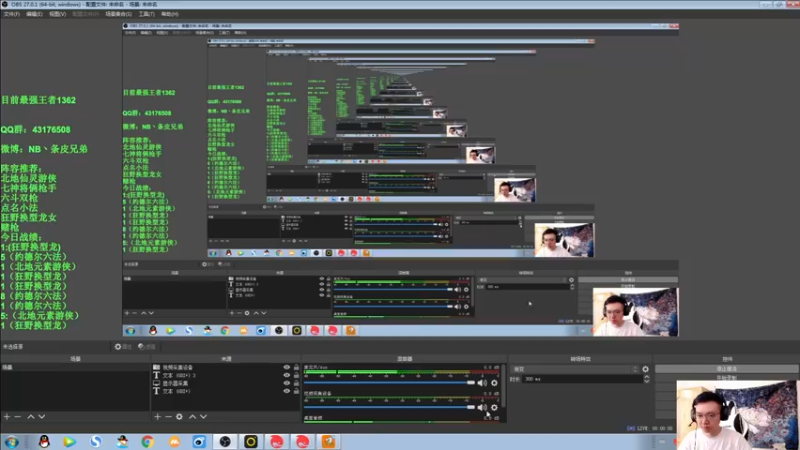Increase transition duration with up stepper
The width and height of the screenshot is (800, 450).
[646, 377]
